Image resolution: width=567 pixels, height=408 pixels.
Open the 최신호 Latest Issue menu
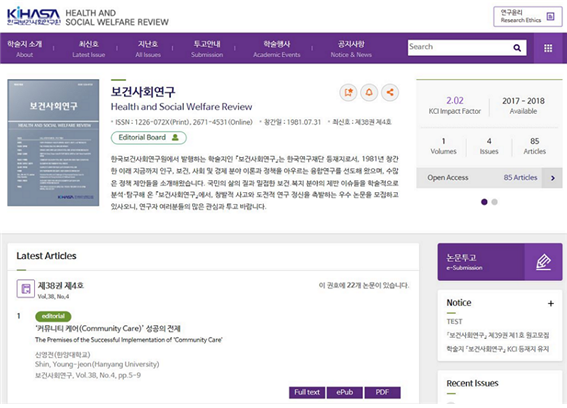89,49
